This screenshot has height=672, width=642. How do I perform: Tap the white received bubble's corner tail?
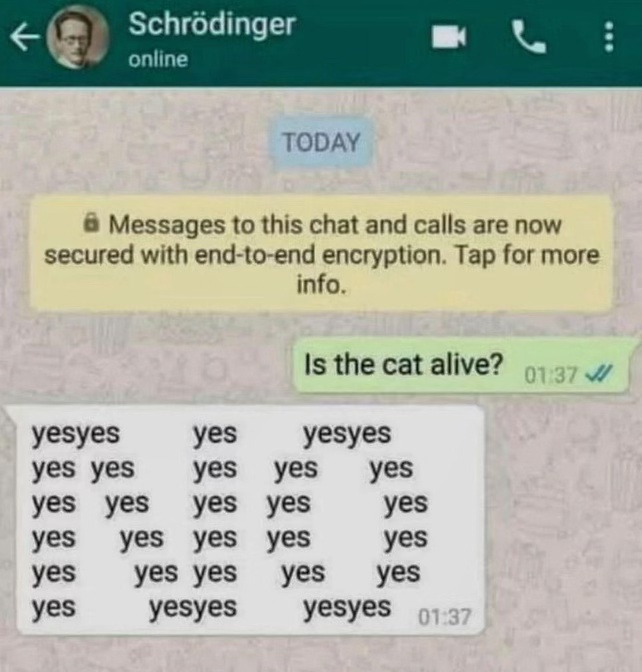pos(11,413)
